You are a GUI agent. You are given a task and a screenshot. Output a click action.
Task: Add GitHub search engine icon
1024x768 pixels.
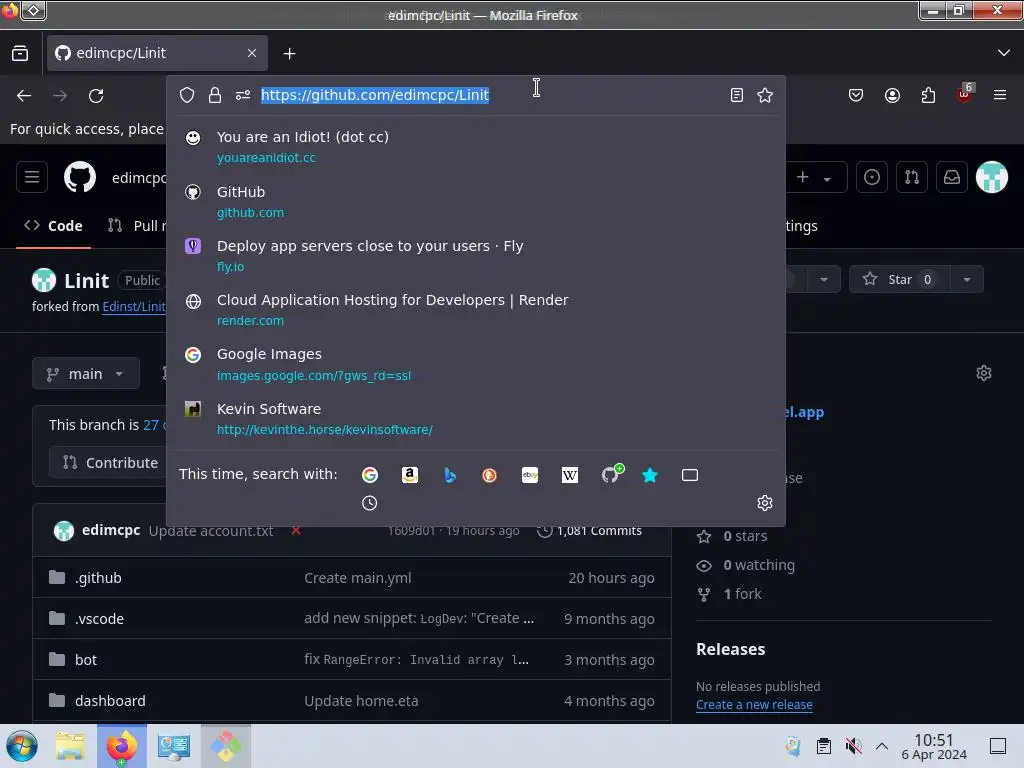pos(612,473)
